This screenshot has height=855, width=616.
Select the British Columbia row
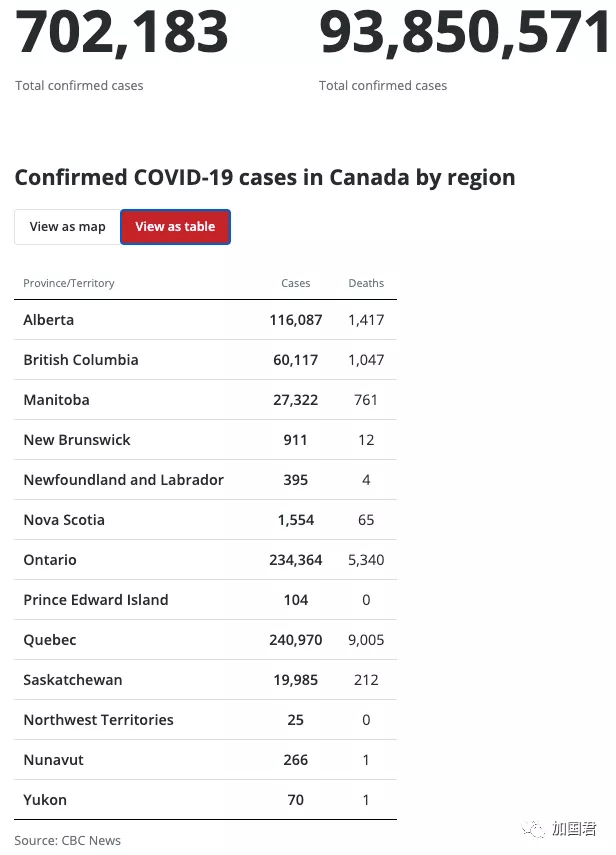tap(206, 360)
